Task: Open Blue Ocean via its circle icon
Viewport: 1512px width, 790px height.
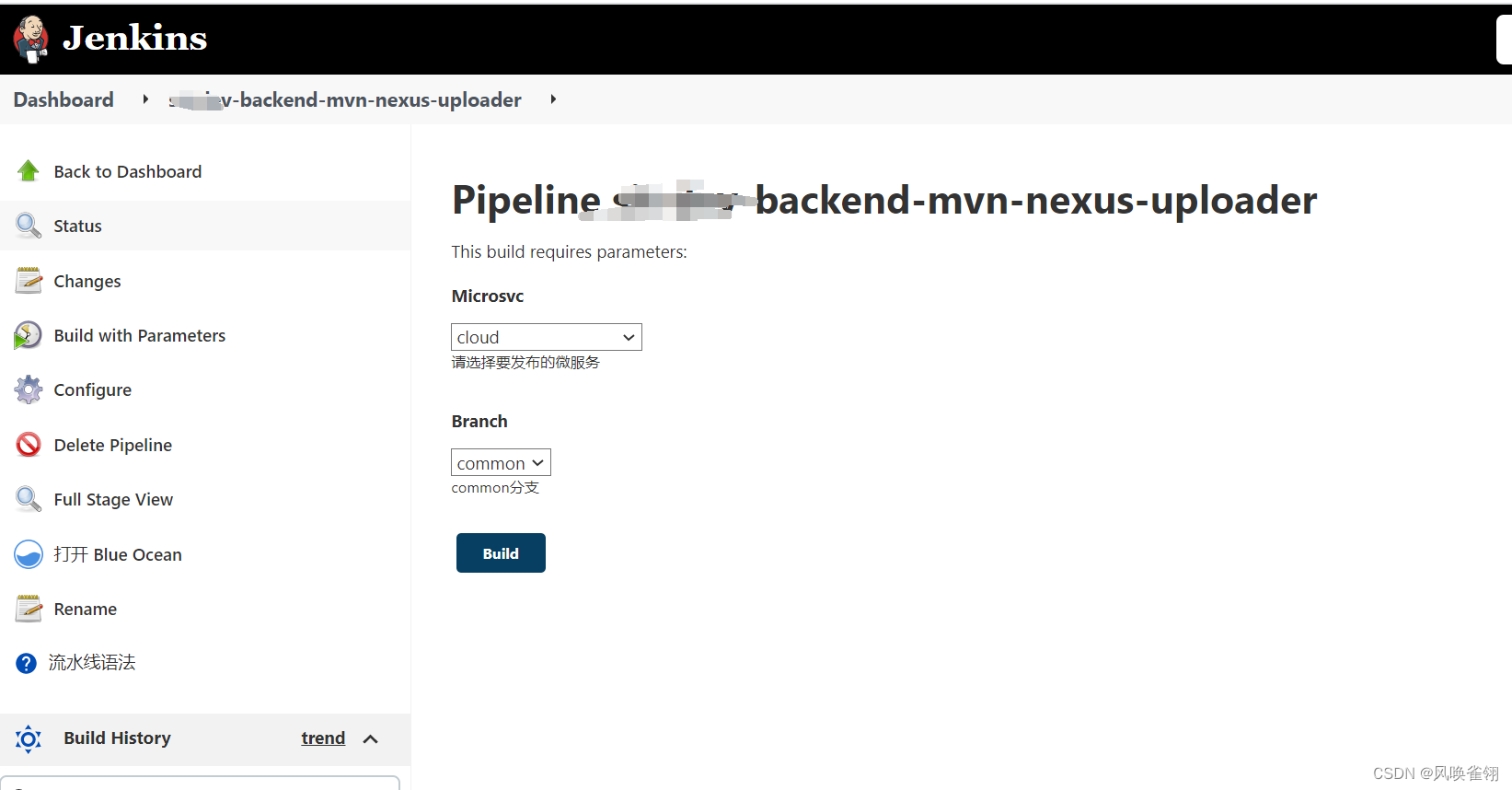Action: (x=28, y=554)
